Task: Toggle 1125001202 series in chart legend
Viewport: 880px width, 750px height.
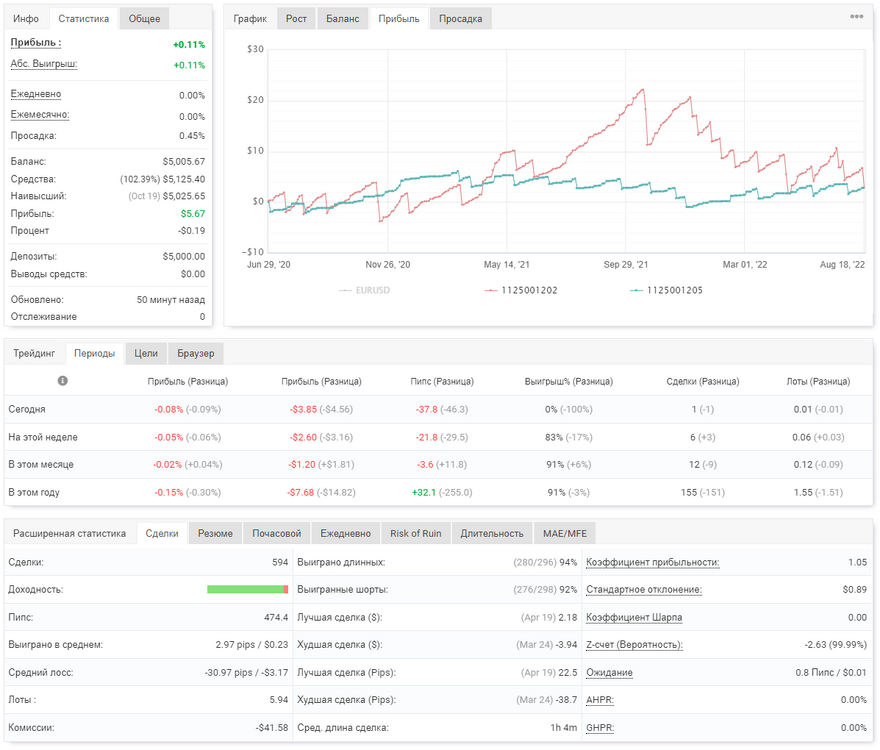Action: coord(521,290)
